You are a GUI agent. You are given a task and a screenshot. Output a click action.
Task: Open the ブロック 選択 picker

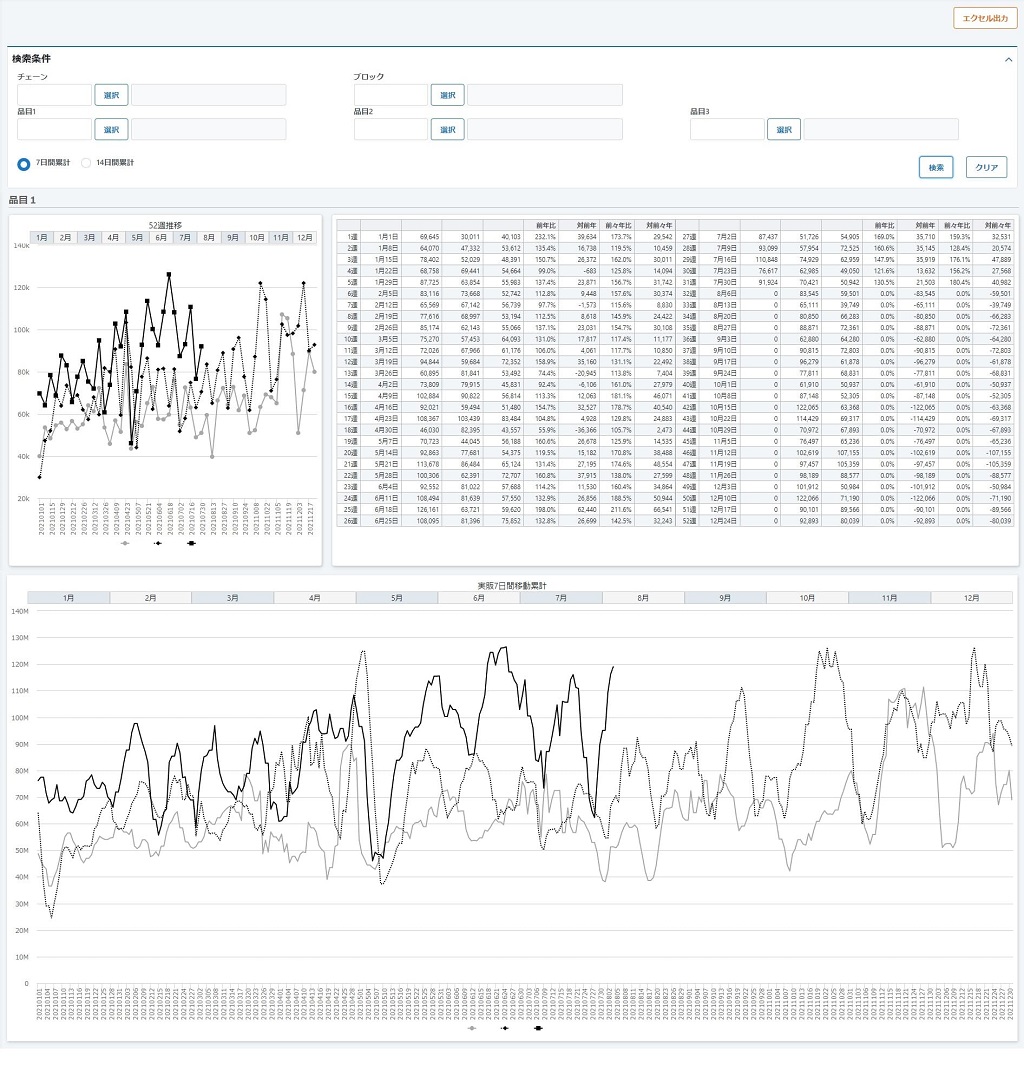447,95
